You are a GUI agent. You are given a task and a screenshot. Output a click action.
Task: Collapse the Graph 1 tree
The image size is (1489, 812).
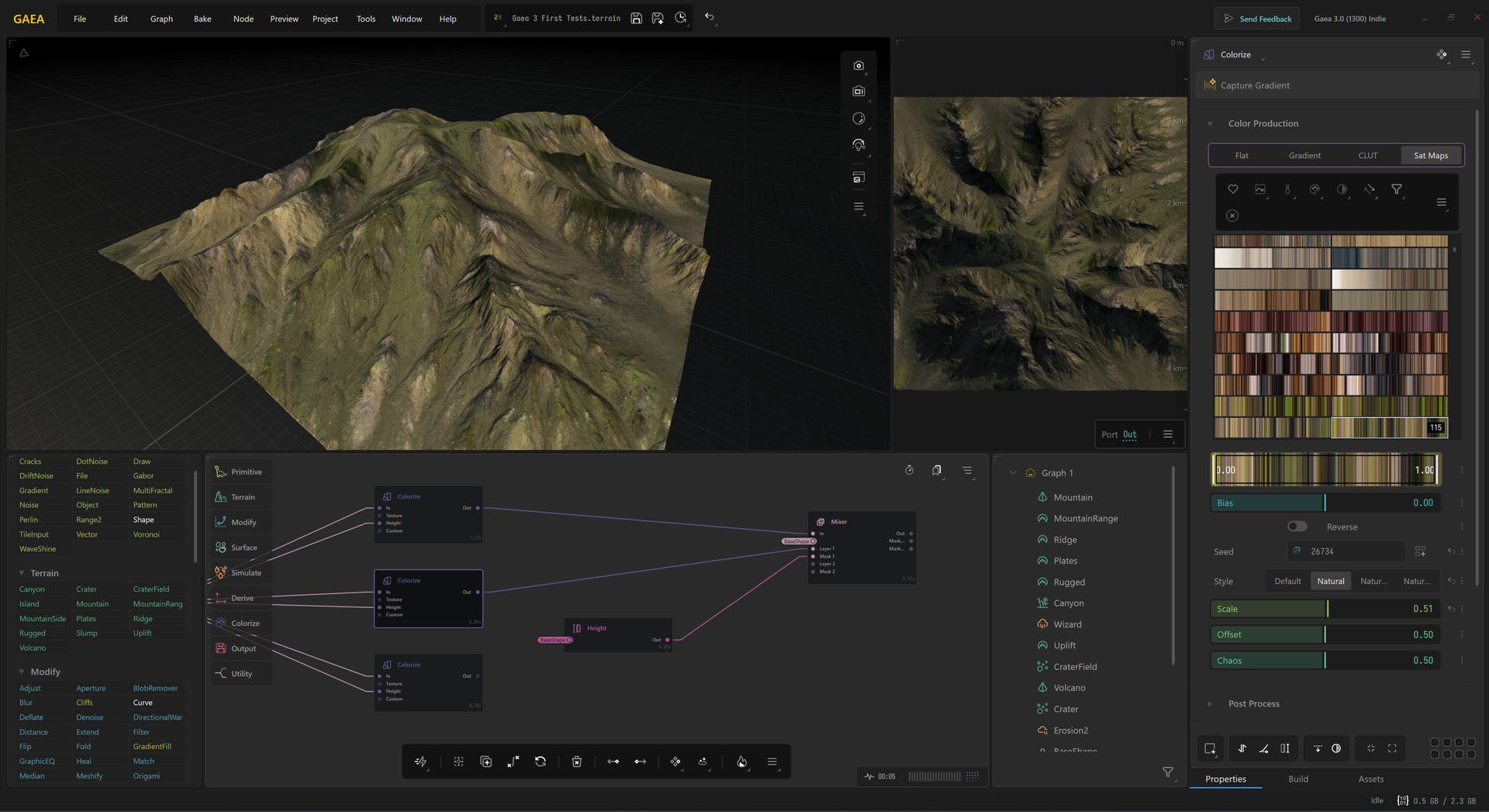pyautogui.click(x=1013, y=472)
